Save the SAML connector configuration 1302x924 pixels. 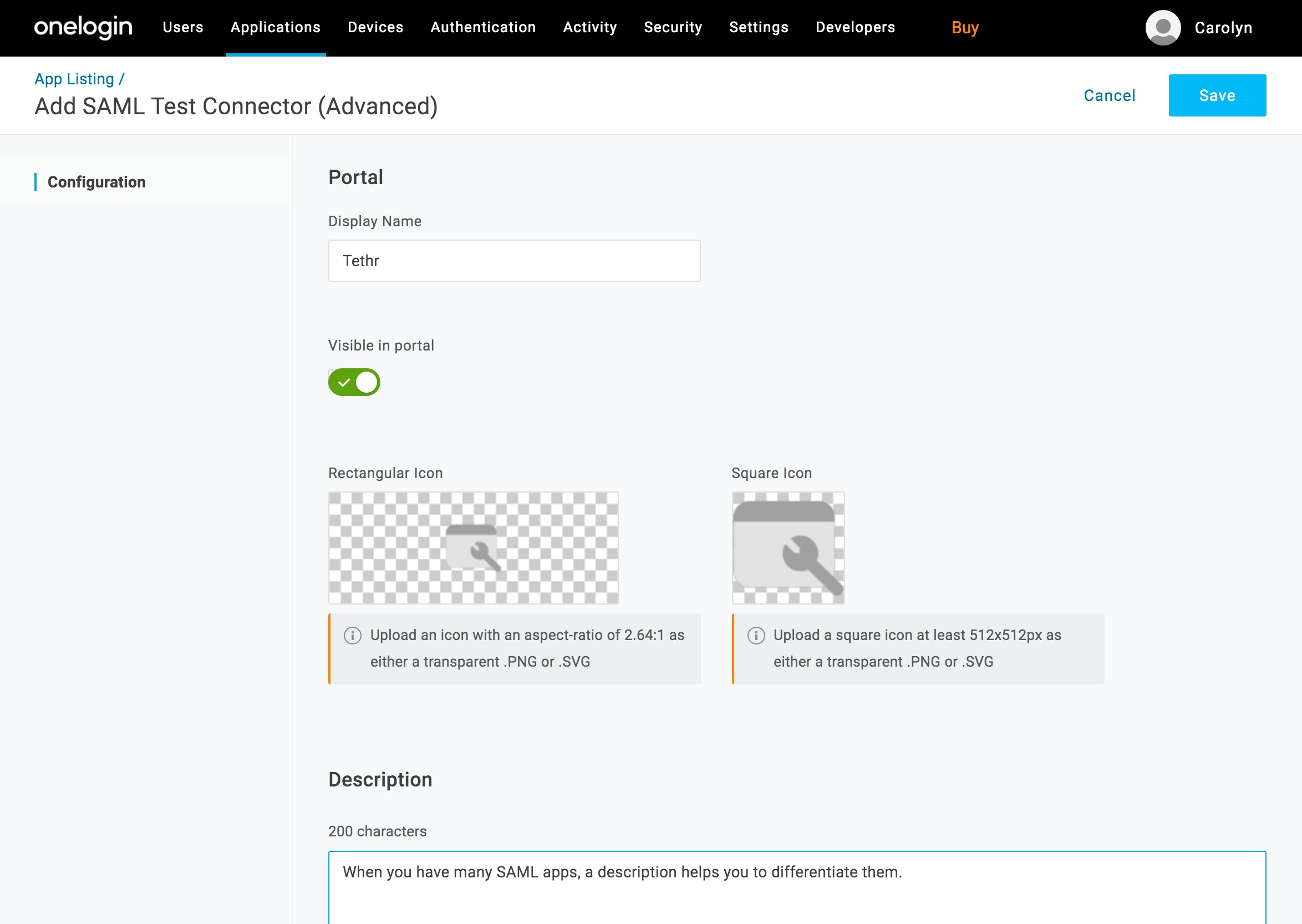pos(1217,95)
